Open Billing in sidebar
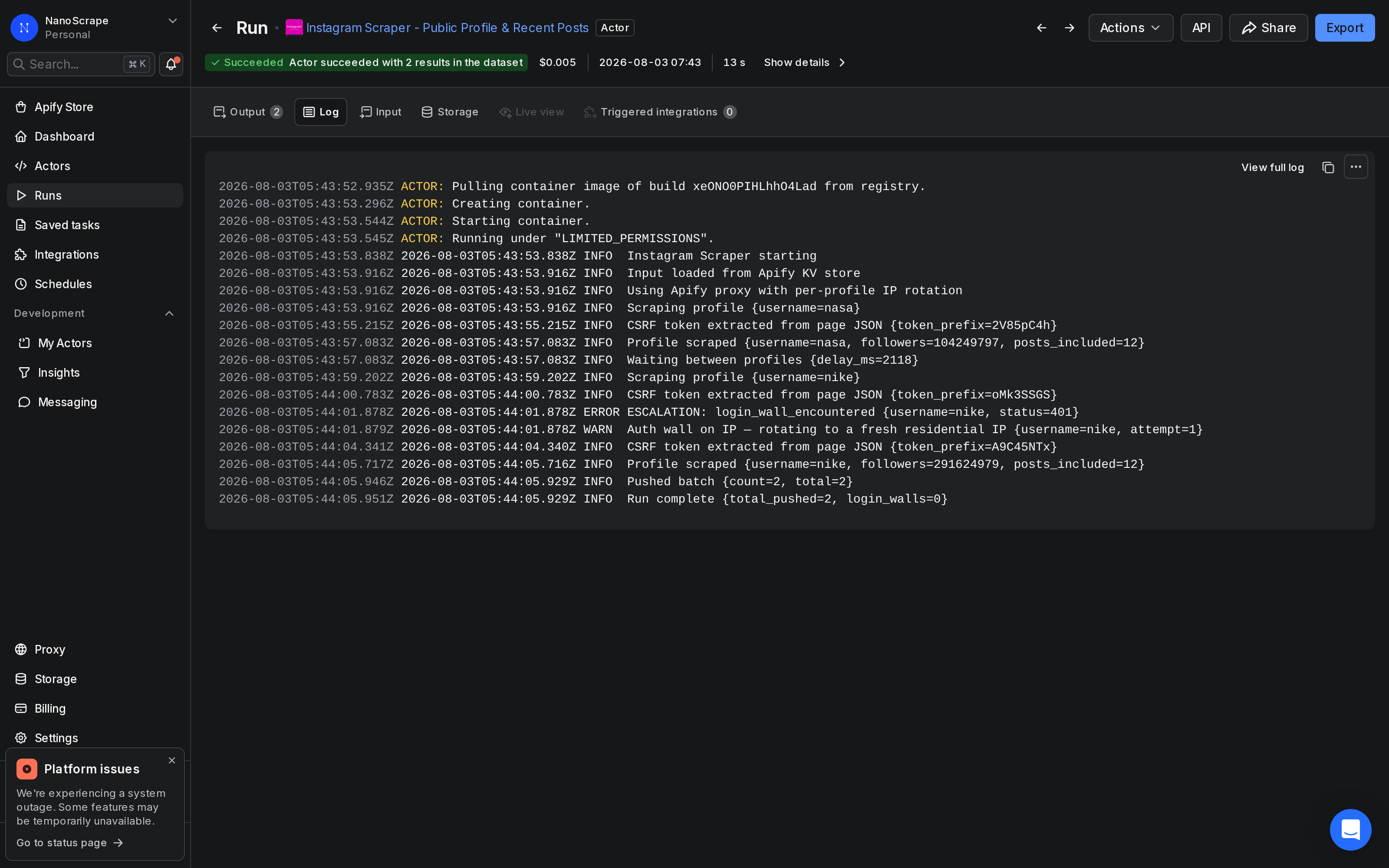1389x868 pixels. pos(95,708)
